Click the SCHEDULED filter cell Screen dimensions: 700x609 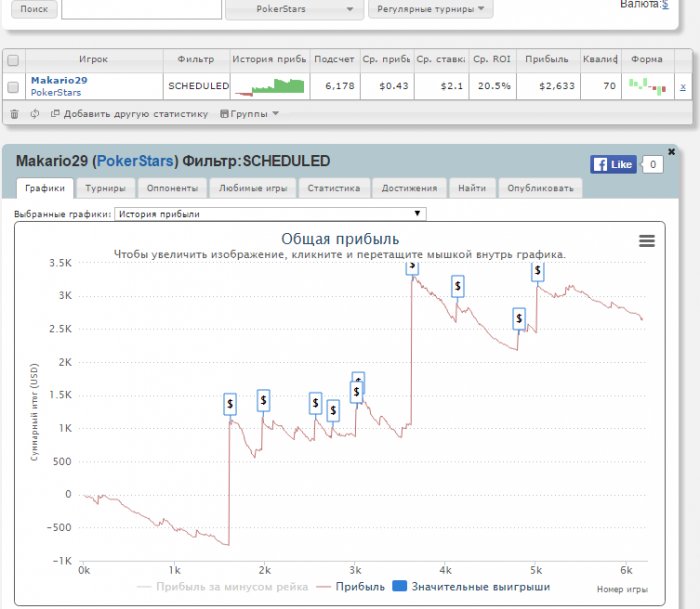[198, 86]
